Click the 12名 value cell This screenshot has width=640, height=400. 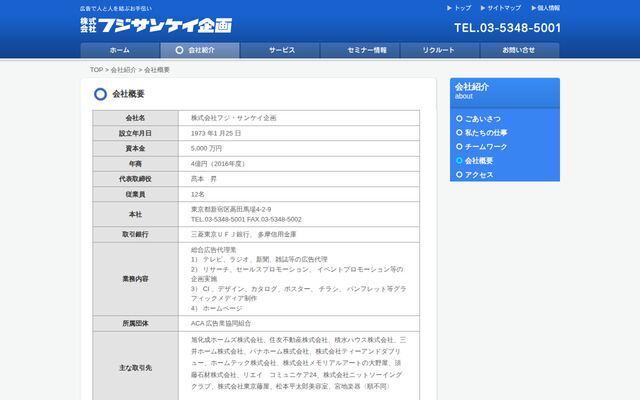pos(299,194)
